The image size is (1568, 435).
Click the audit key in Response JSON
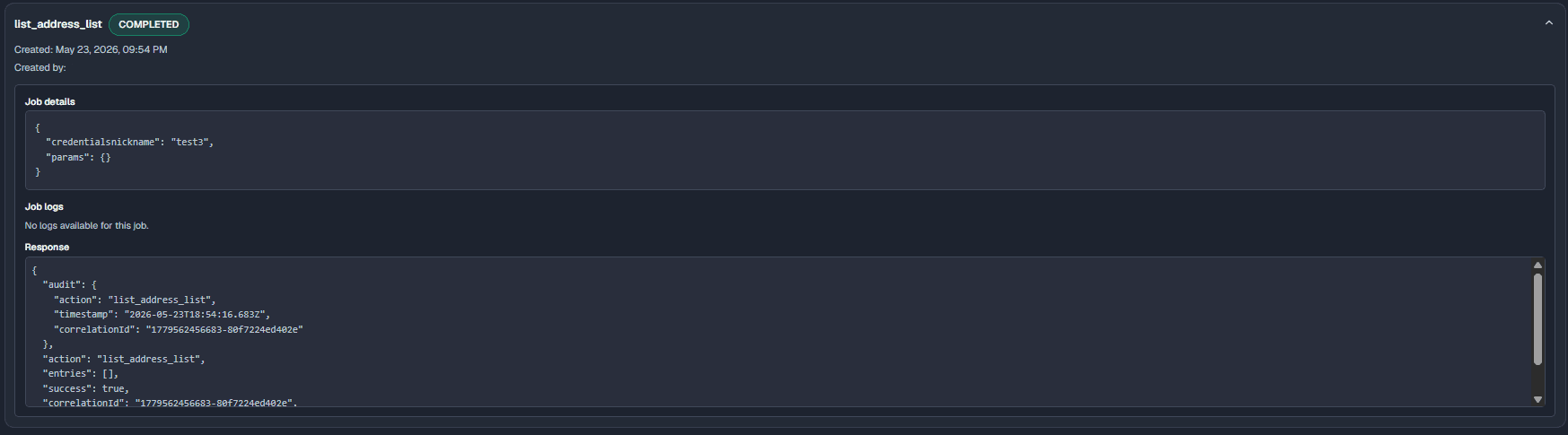tap(64, 284)
